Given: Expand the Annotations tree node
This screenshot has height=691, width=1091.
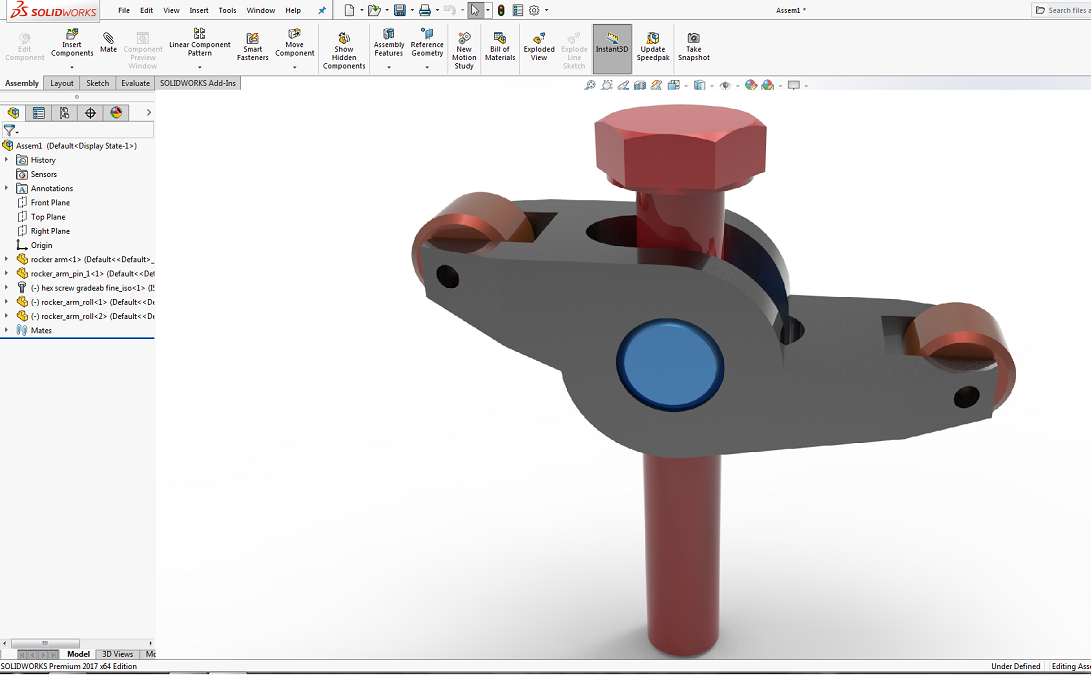Looking at the screenshot, I should (6, 189).
